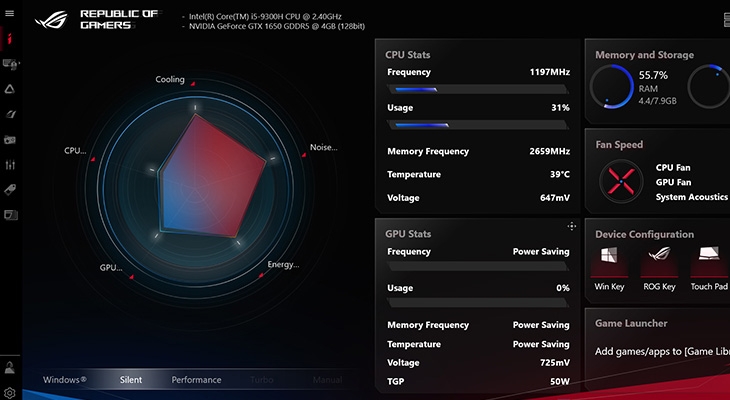Select the Windows operating mode
This screenshot has height=400, width=730.
[65, 380]
